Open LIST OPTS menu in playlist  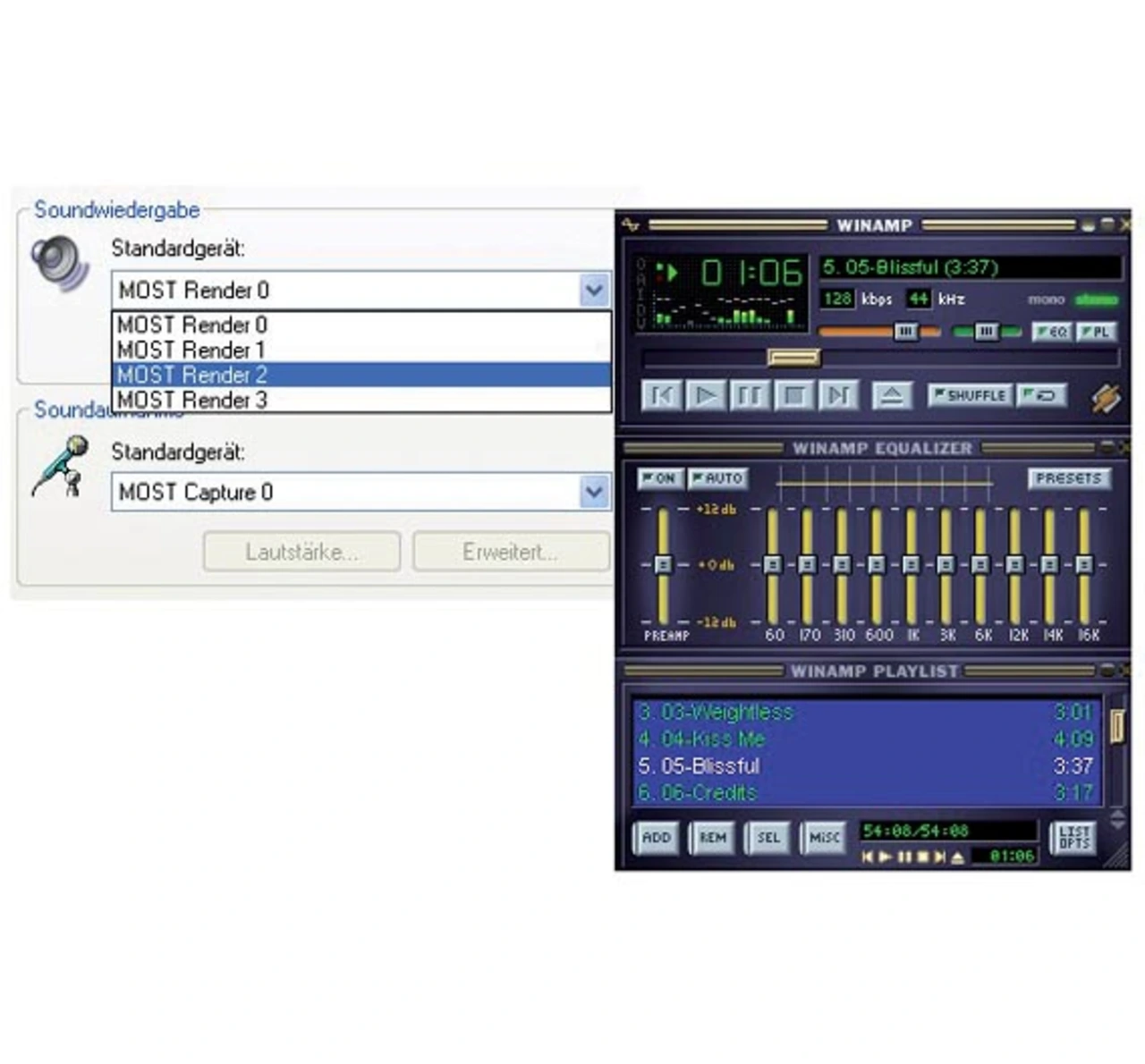coord(1073,838)
